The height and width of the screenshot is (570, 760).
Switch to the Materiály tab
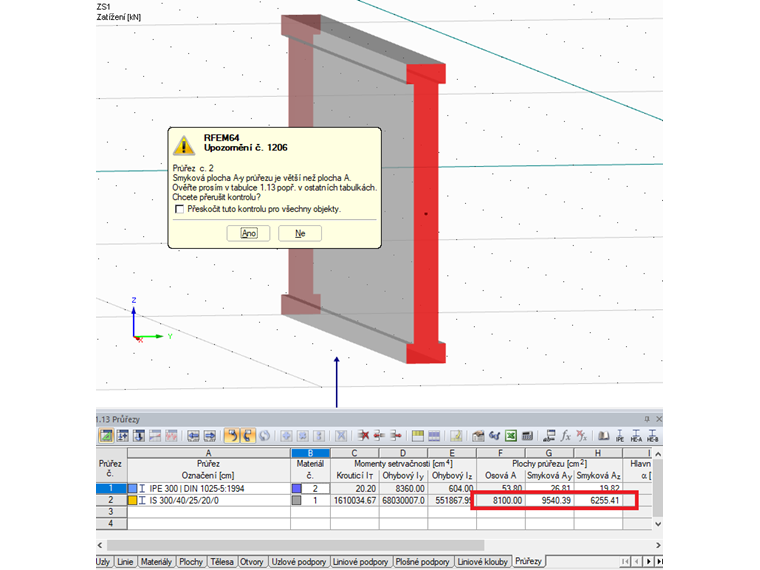(x=156, y=561)
